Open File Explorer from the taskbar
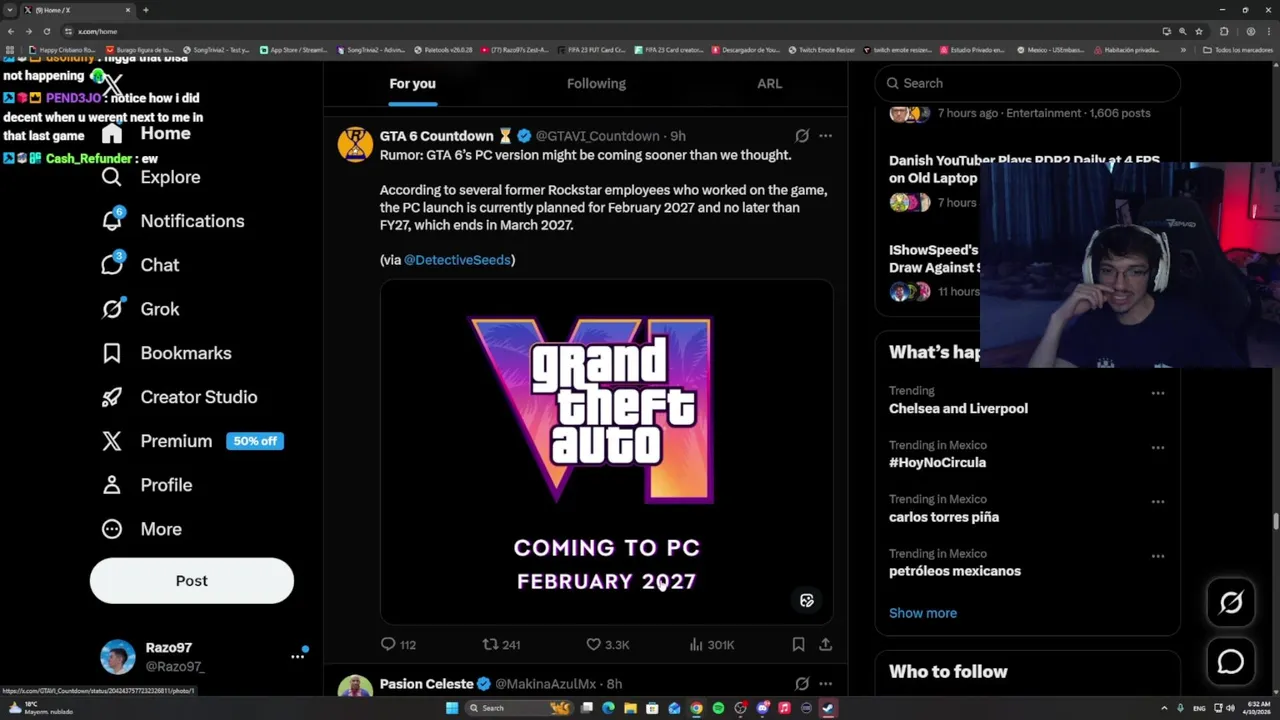Viewport: 1280px width, 720px height. coord(630,708)
